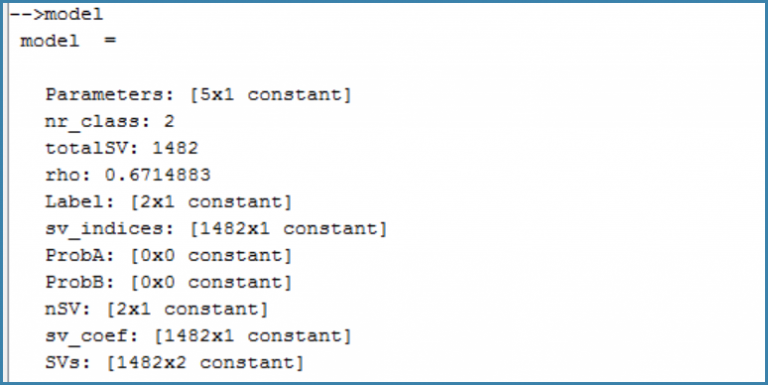Click the [5x1 constant] Parameters value
Viewport: 768px width, 385px height.
(269, 95)
